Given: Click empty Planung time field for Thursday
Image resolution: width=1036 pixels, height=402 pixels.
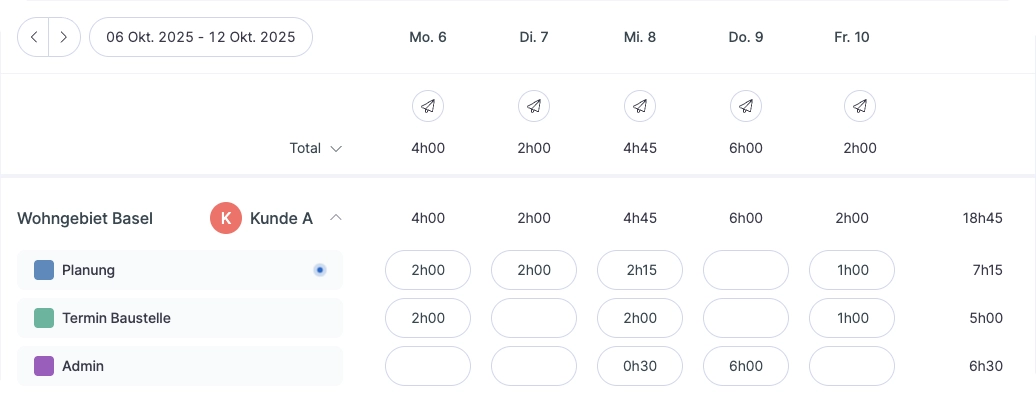Looking at the screenshot, I should pyautogui.click(x=746, y=270).
